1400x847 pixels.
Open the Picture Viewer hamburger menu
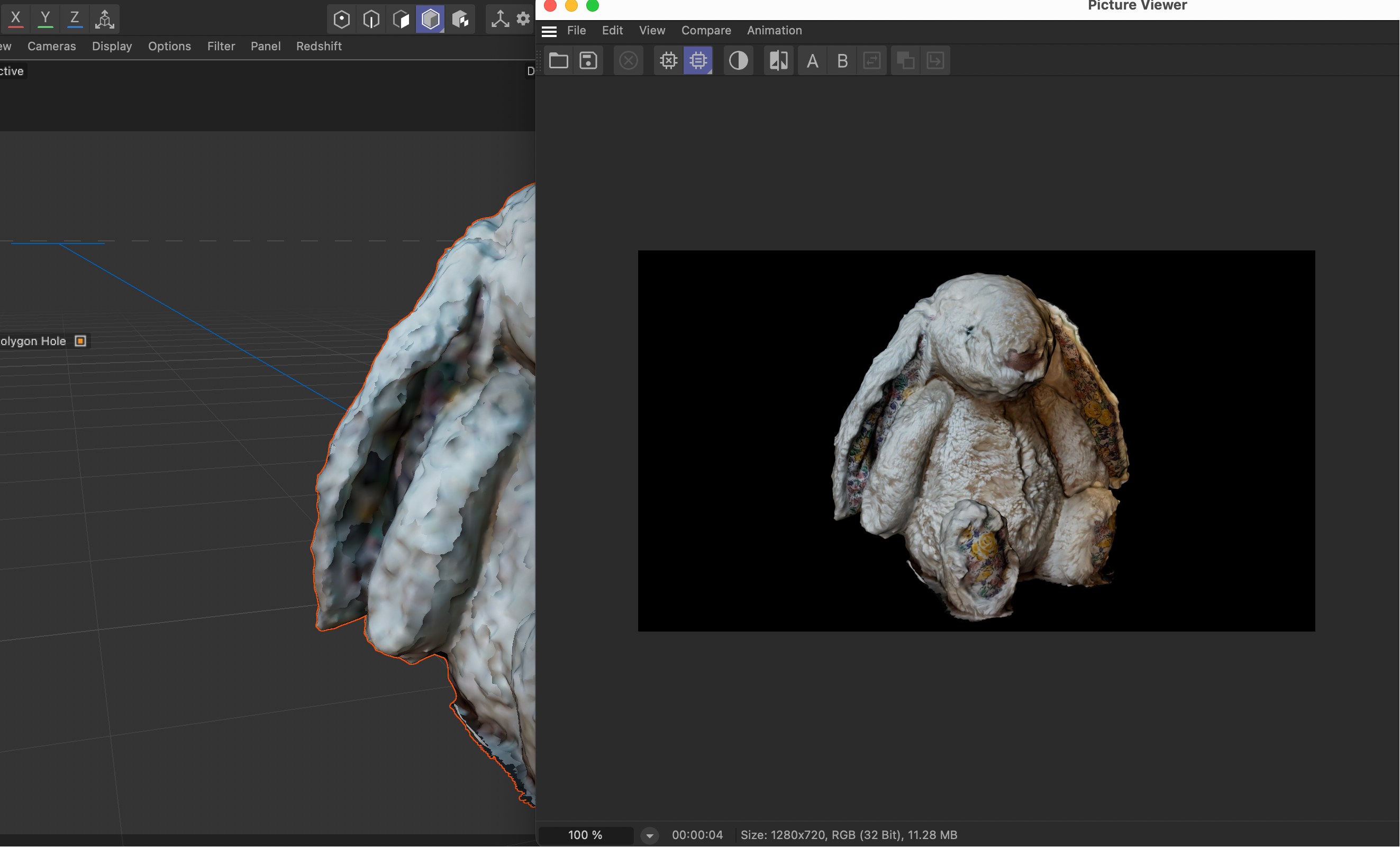(x=549, y=31)
